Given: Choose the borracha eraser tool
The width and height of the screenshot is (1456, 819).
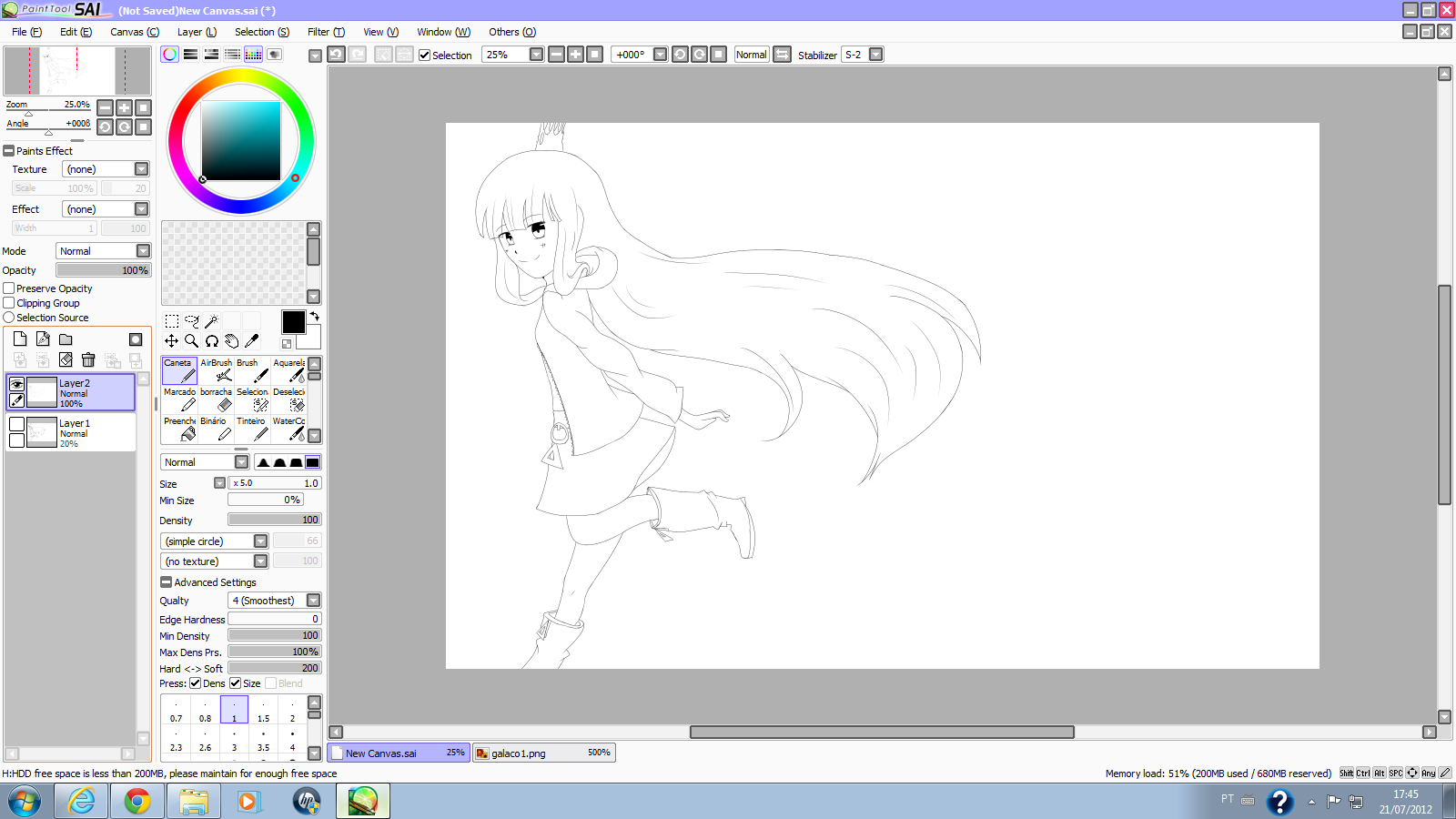Looking at the screenshot, I should coord(216,399).
